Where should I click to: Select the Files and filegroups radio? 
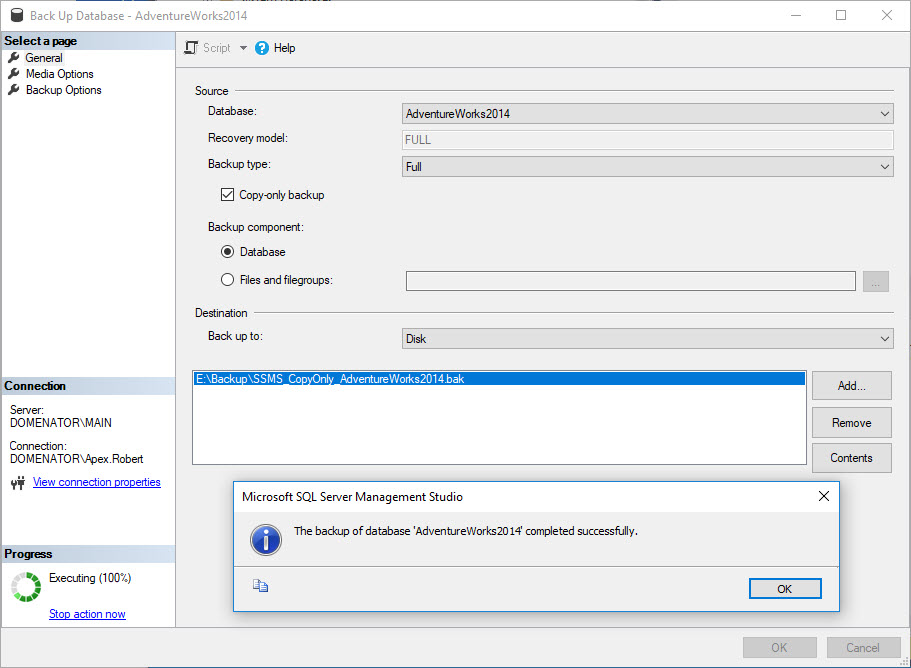click(227, 279)
